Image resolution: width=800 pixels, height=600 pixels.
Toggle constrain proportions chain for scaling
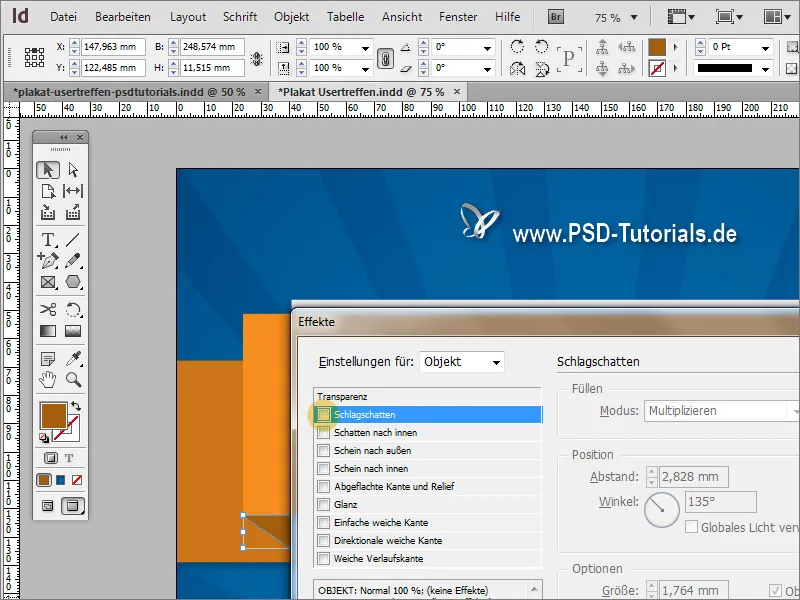pyautogui.click(x=386, y=58)
